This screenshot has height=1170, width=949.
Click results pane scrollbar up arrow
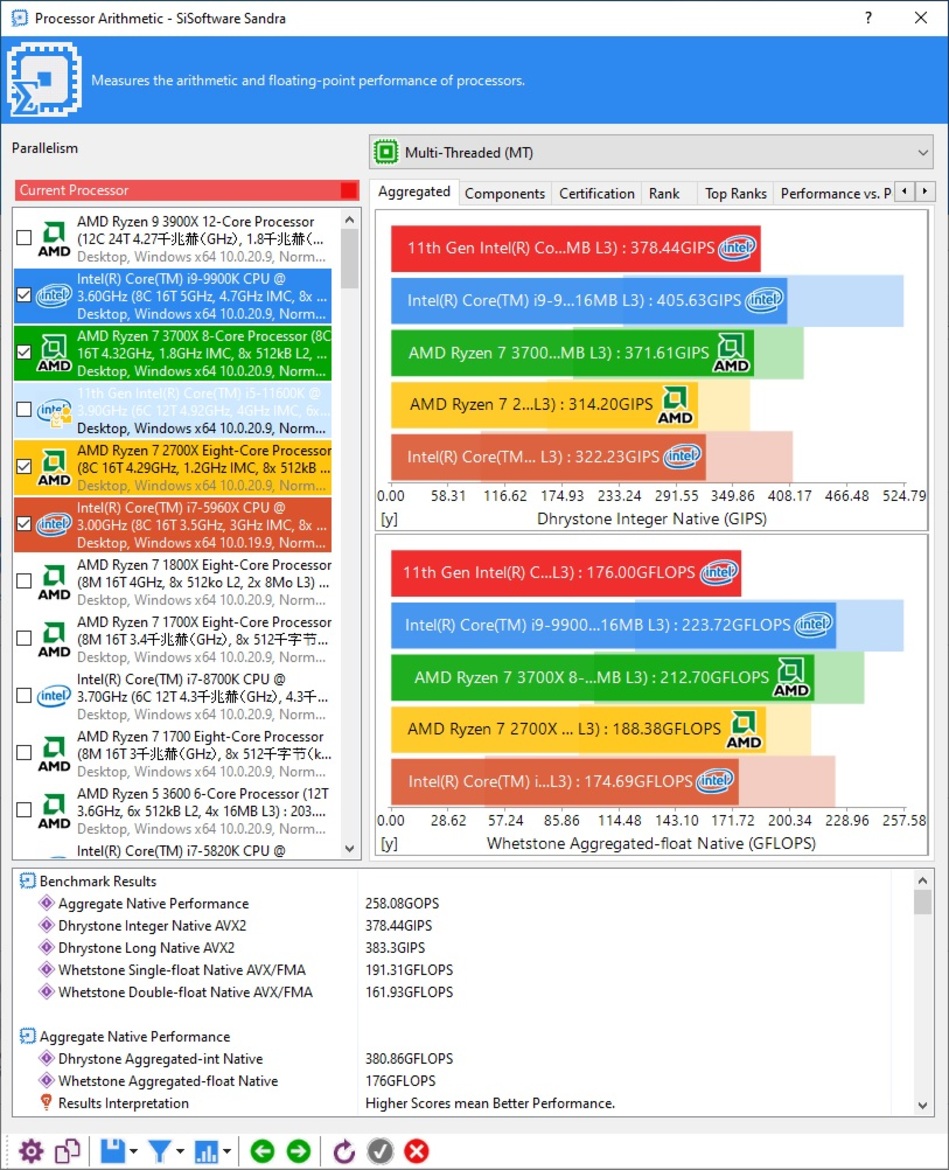coord(923,880)
